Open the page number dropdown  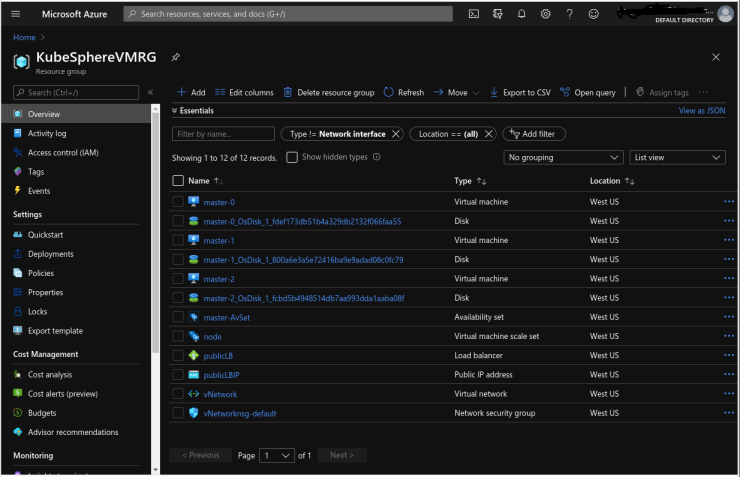pos(277,455)
